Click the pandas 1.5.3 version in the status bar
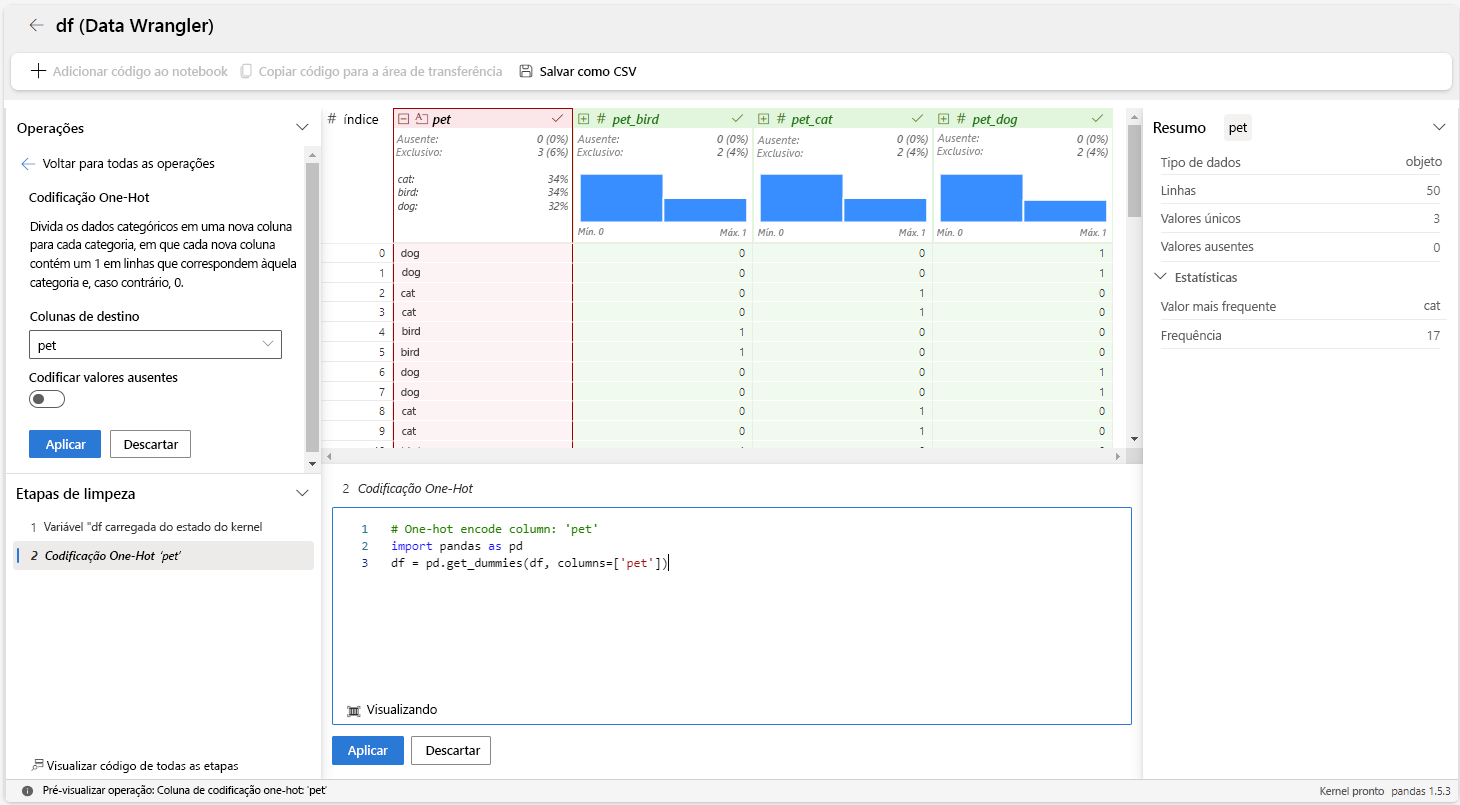Screen dimensions: 1460x805 tap(1420, 790)
